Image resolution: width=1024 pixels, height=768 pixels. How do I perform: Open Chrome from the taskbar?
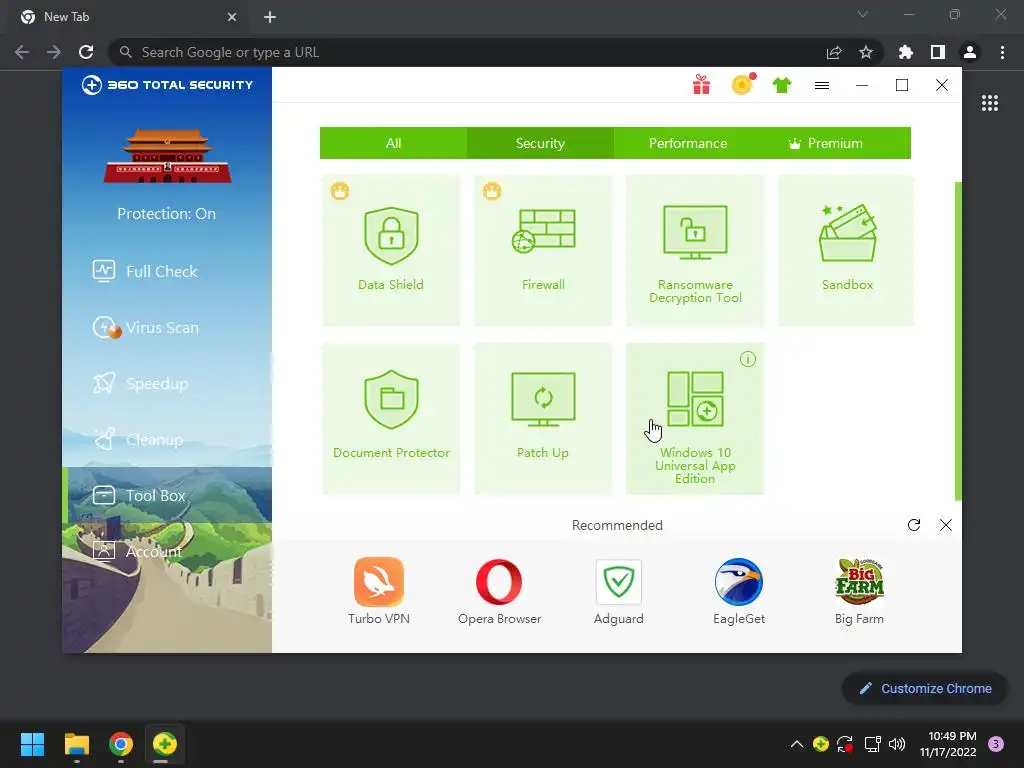pyautogui.click(x=121, y=744)
